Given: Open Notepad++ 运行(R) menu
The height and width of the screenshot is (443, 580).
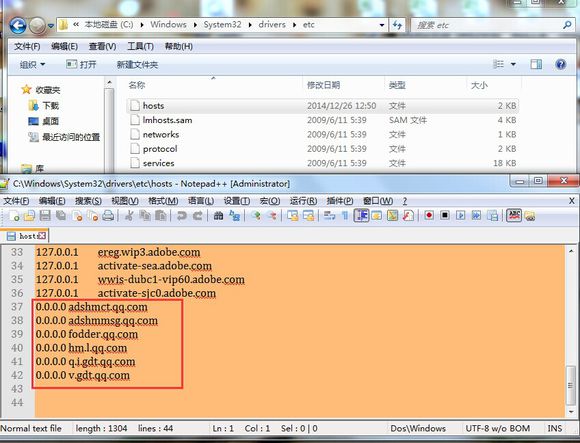Looking at the screenshot, I should pyautogui.click(x=303, y=201).
